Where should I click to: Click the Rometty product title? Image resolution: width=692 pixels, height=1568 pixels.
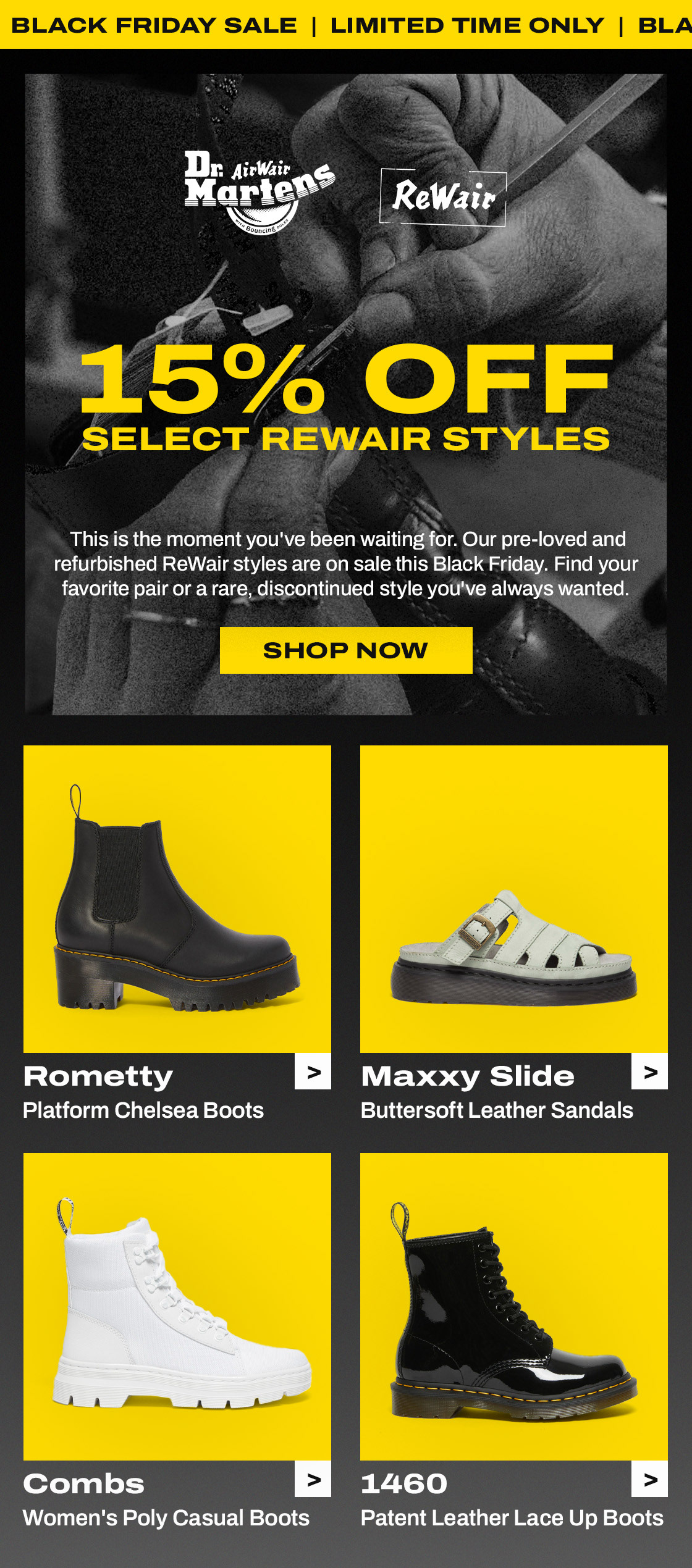(98, 1077)
